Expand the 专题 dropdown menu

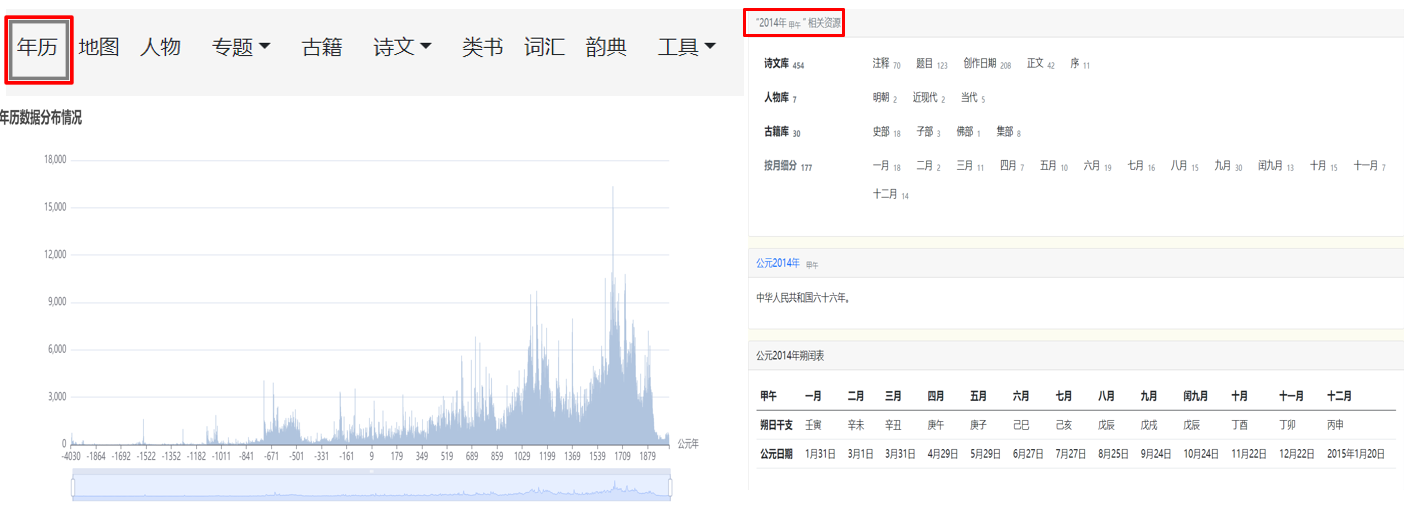click(241, 47)
